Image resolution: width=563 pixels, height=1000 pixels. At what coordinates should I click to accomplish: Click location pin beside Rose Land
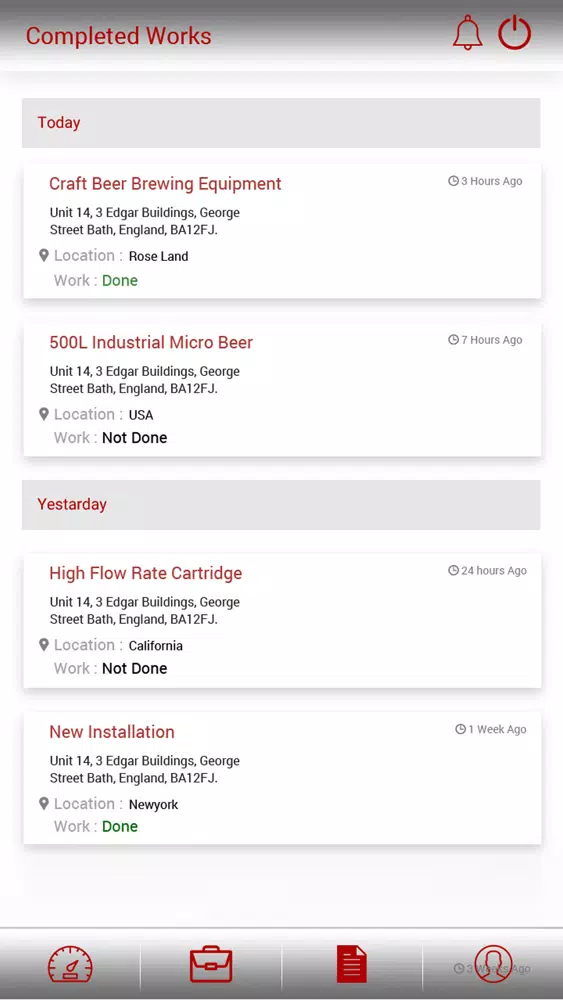tap(43, 256)
